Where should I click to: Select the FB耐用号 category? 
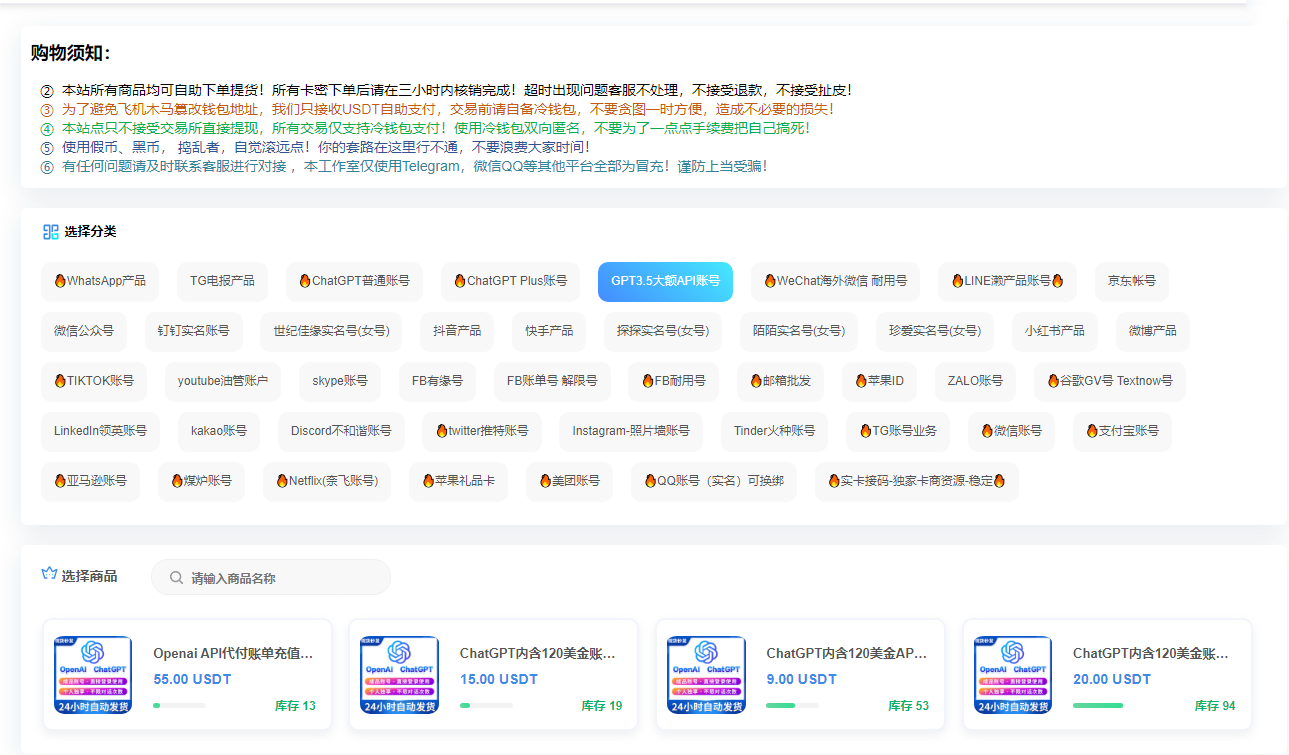pyautogui.click(x=673, y=382)
